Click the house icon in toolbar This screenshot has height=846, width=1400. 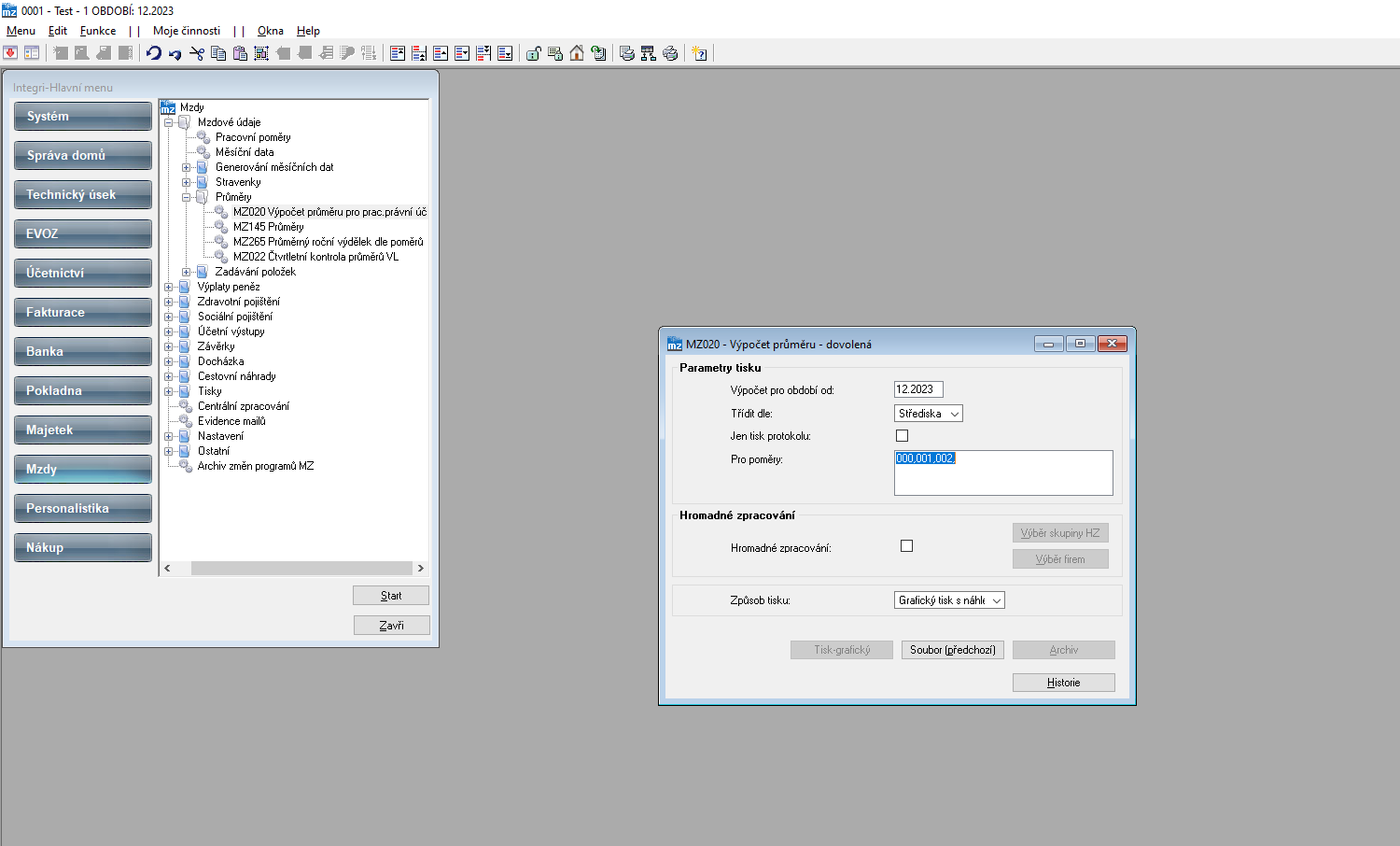pos(577,53)
